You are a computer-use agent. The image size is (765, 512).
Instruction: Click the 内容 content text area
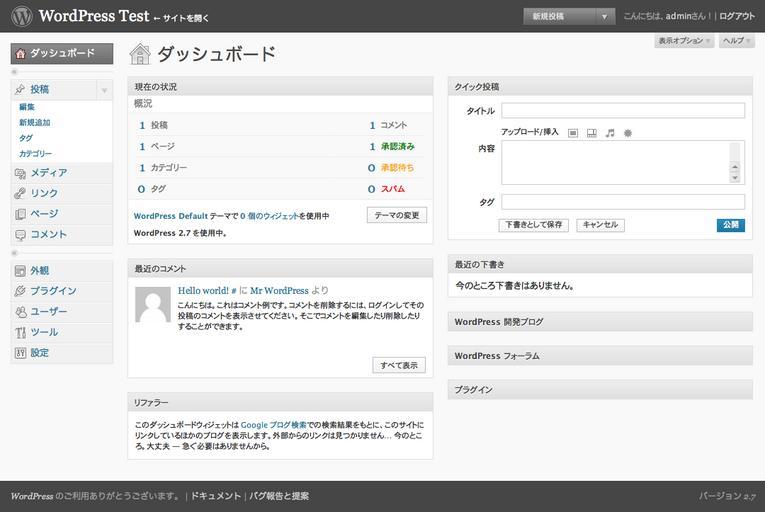[623, 163]
